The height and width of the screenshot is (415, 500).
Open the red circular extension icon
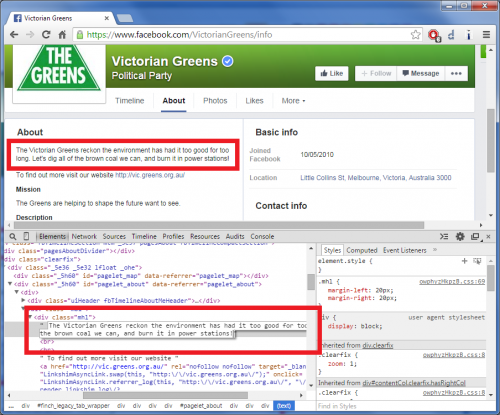point(434,35)
